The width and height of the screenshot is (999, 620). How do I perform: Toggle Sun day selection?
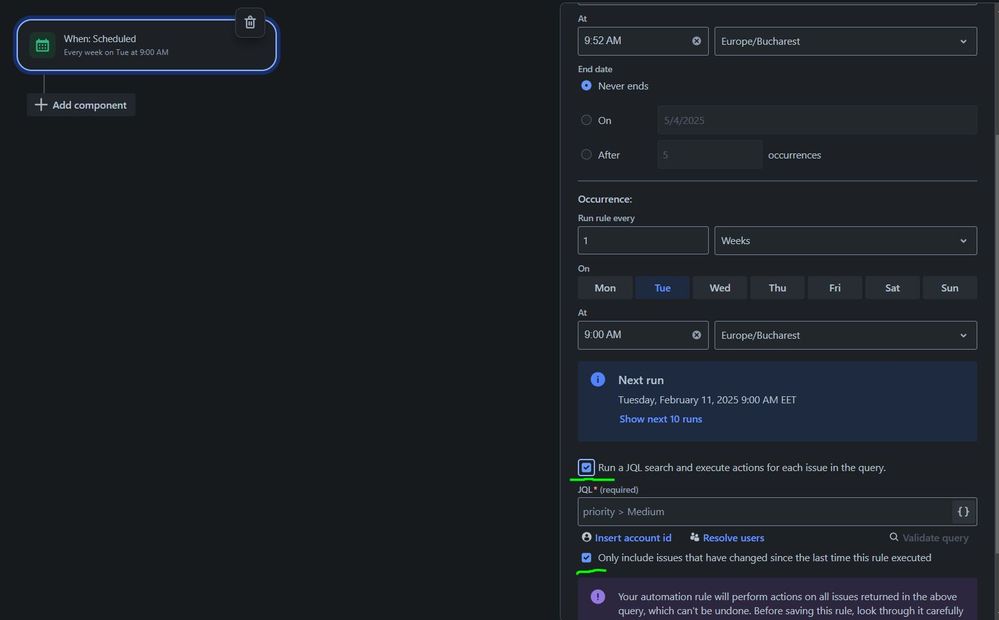tap(949, 288)
